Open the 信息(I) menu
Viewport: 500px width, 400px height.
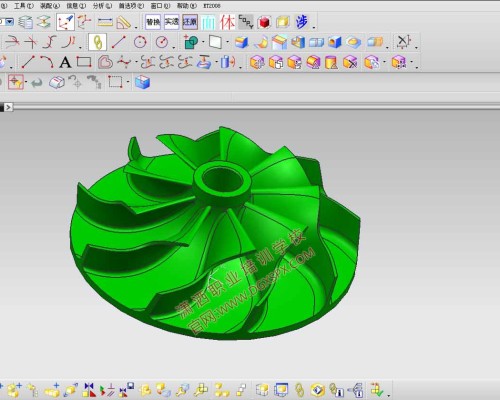[x=76, y=6]
